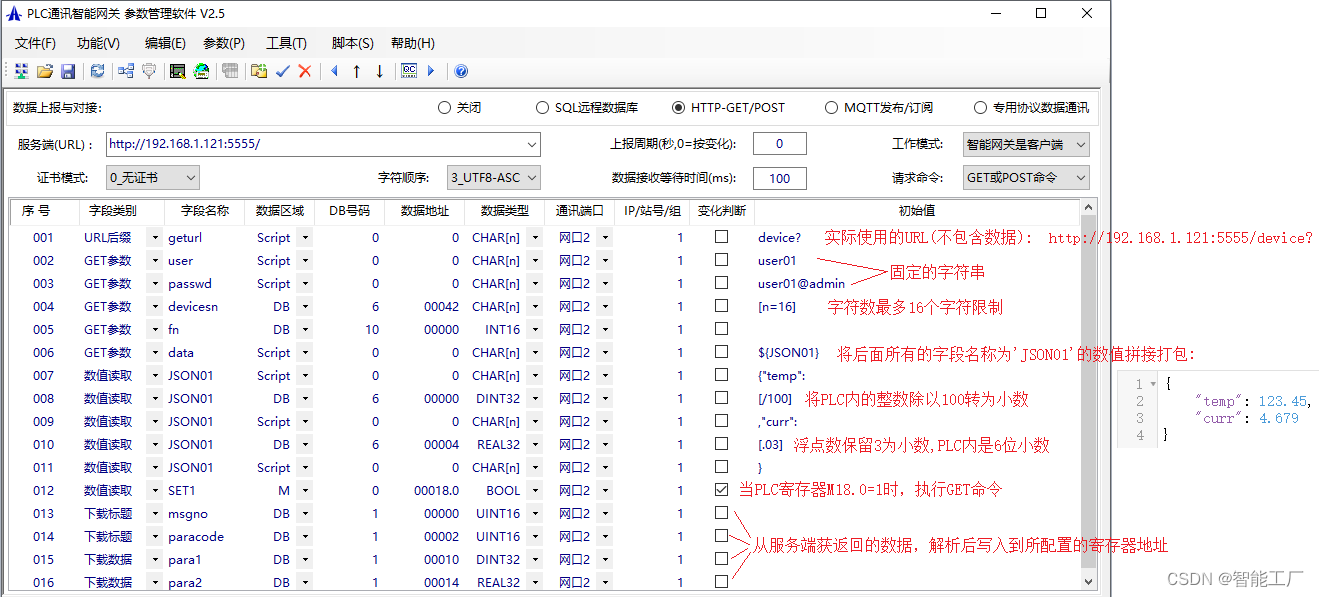This screenshot has height=597, width=1319.
Task: Click the globe download toolbar icon
Action: click(201, 70)
